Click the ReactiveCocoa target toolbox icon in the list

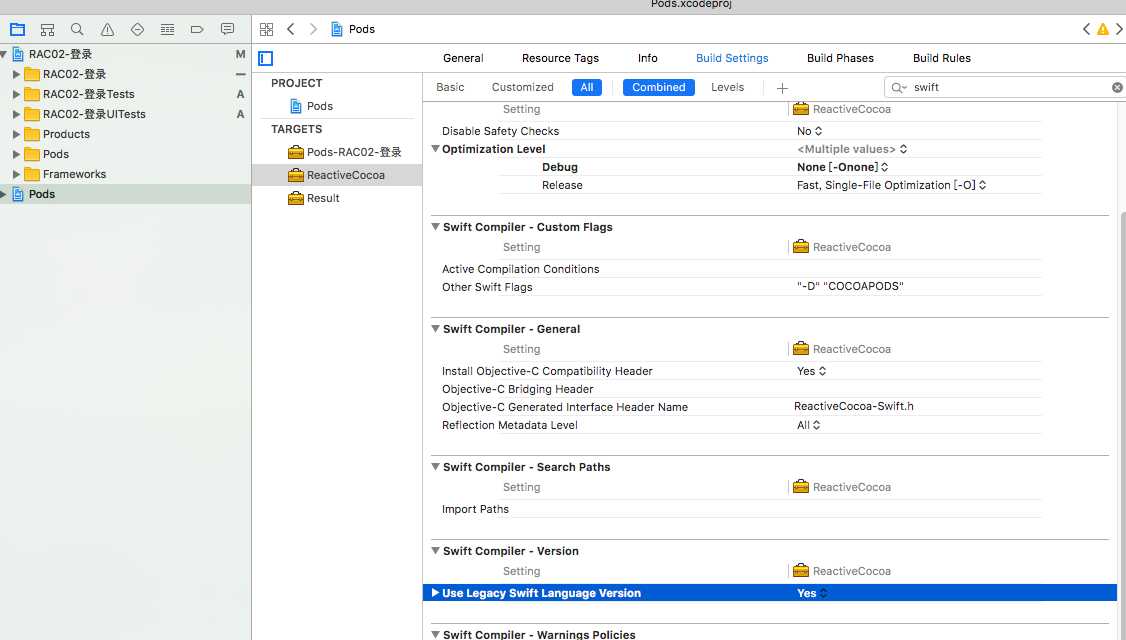(295, 175)
